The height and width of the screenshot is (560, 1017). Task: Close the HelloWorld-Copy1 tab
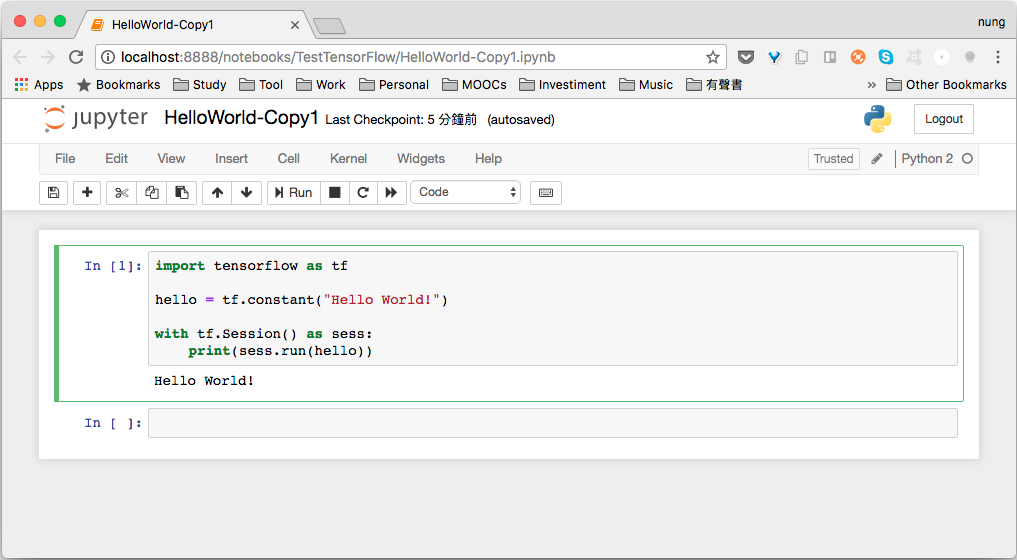coord(294,25)
